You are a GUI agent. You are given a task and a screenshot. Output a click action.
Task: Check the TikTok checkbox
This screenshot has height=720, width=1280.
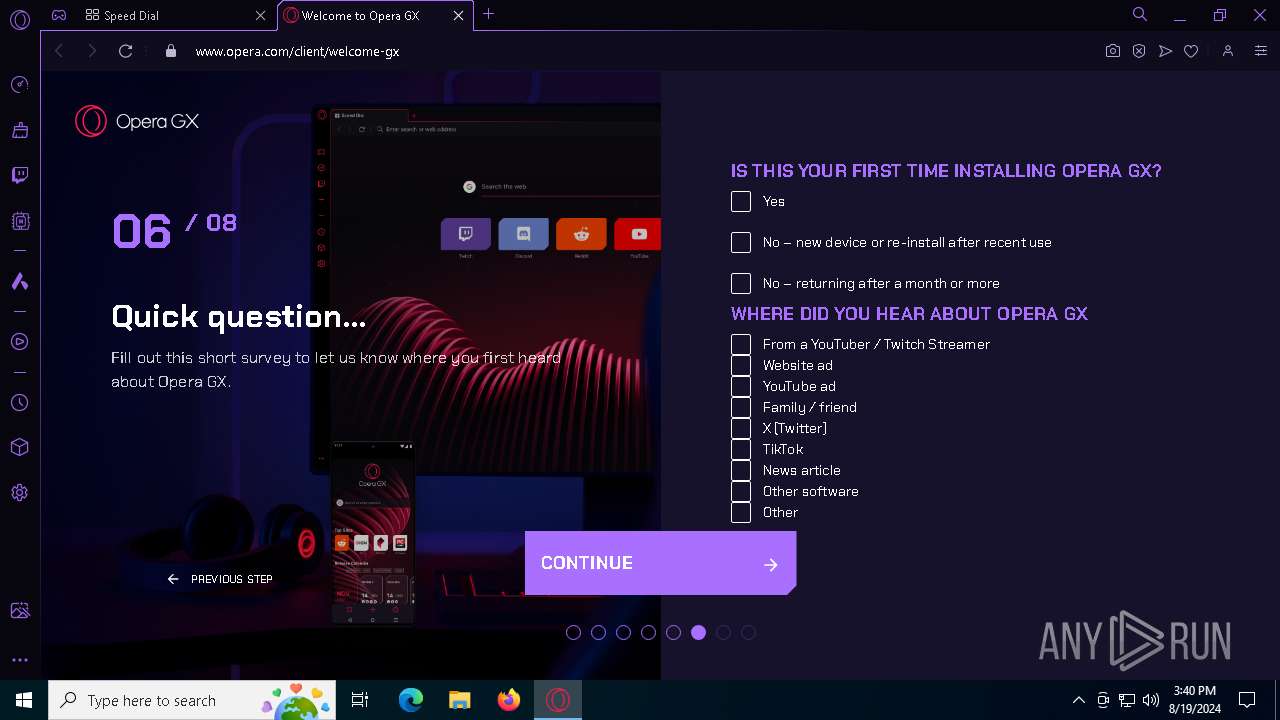pos(741,450)
